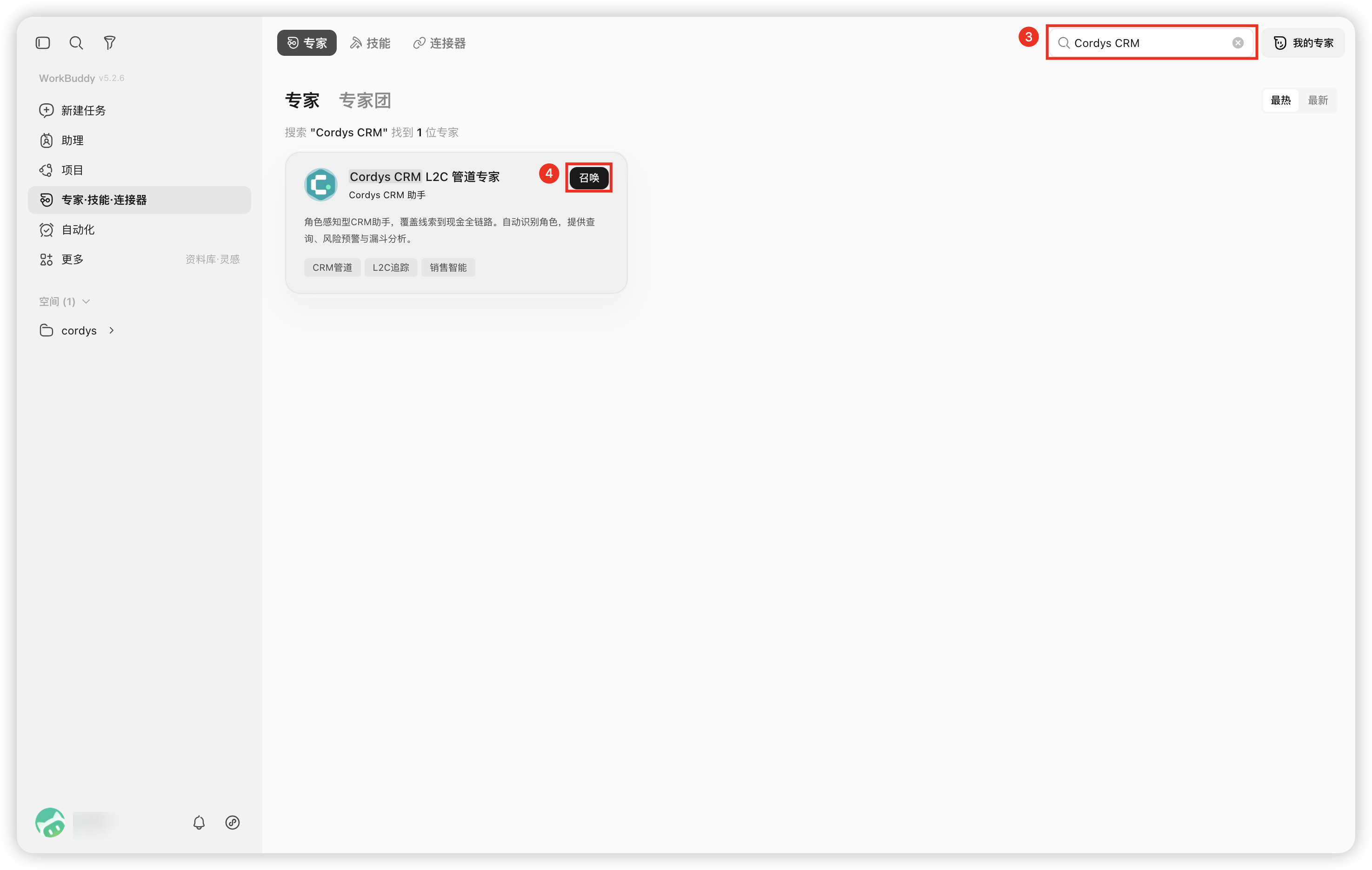The image size is (1372, 870).
Task: Focus the Cordys CRM search field
Action: [1151, 43]
